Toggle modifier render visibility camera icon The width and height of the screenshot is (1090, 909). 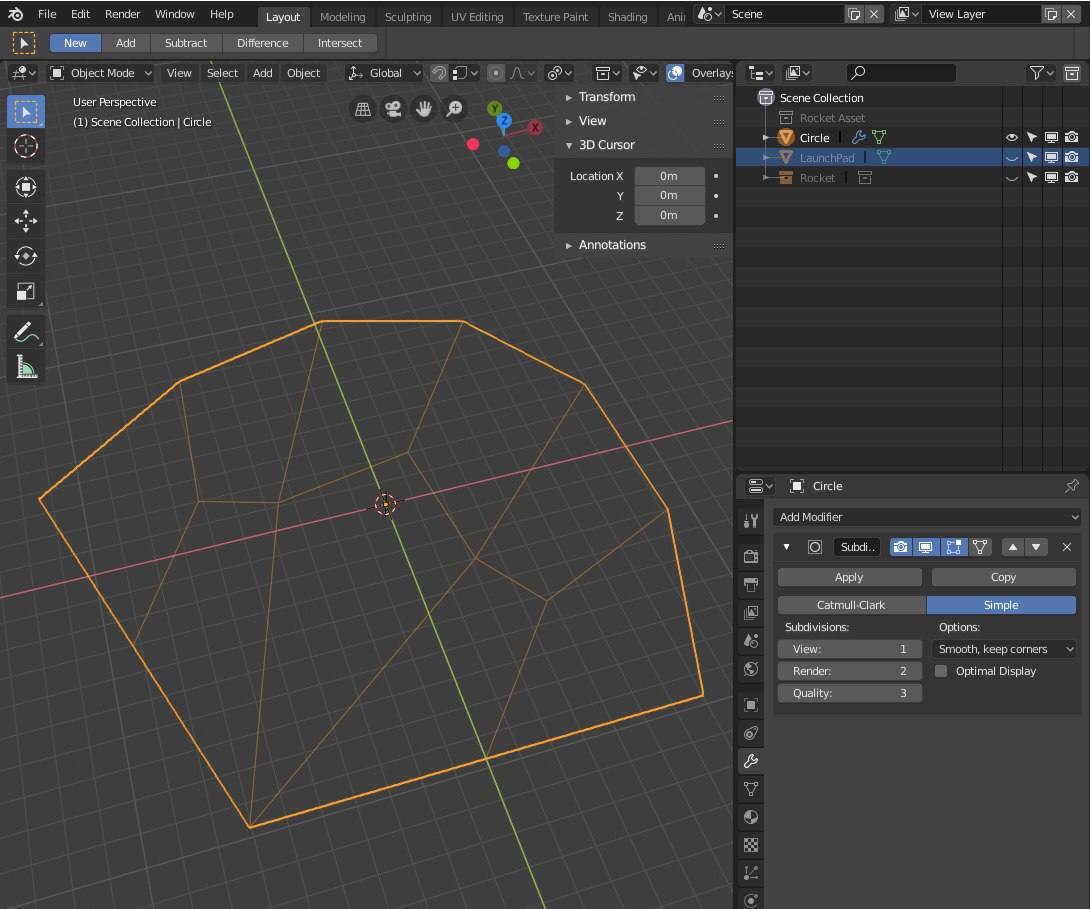[901, 547]
